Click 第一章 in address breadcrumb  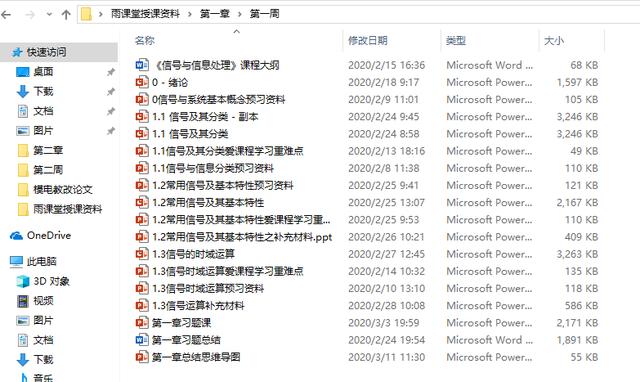pyautogui.click(x=215, y=14)
